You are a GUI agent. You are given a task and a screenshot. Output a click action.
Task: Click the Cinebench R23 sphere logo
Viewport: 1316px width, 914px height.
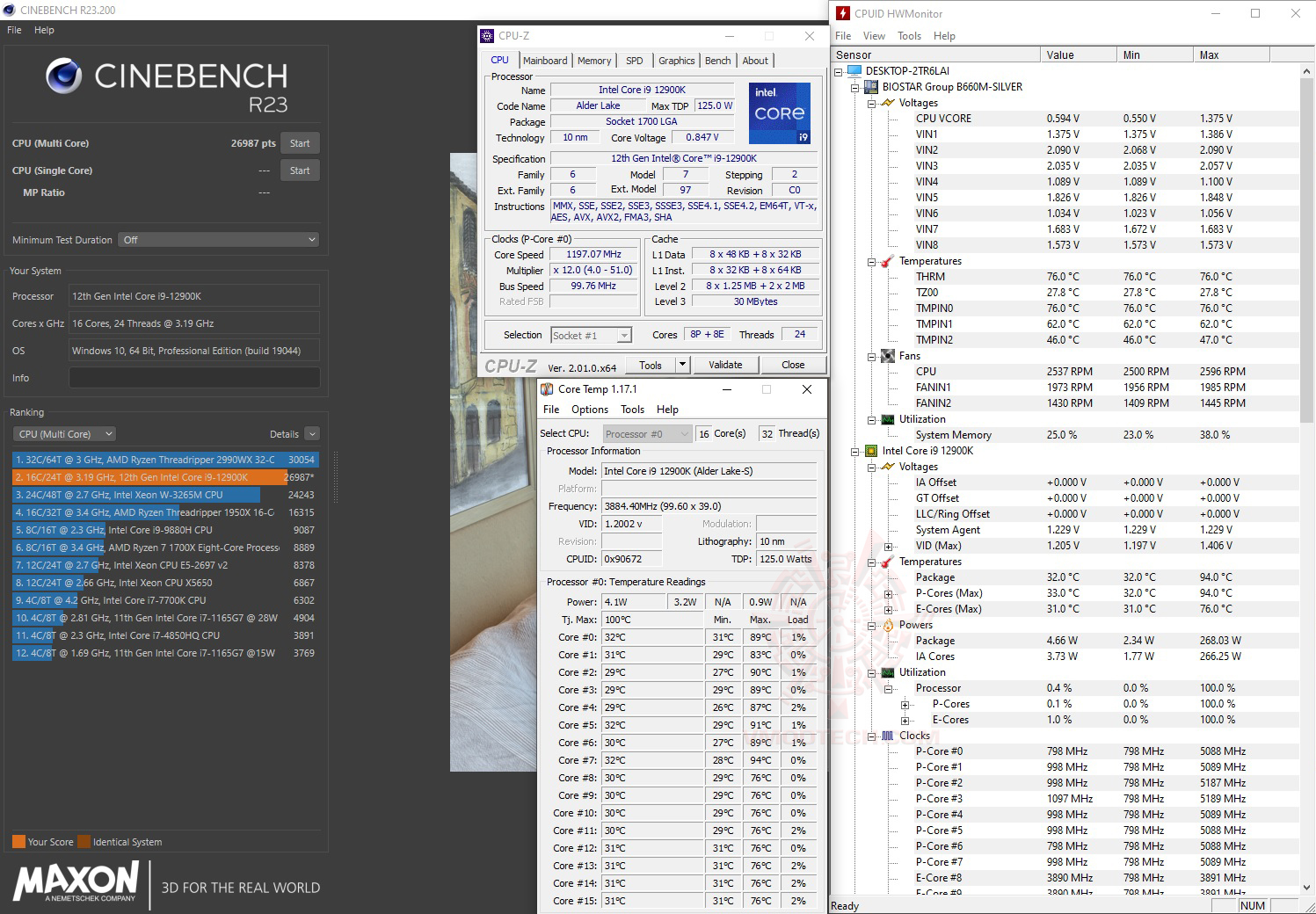[x=63, y=76]
